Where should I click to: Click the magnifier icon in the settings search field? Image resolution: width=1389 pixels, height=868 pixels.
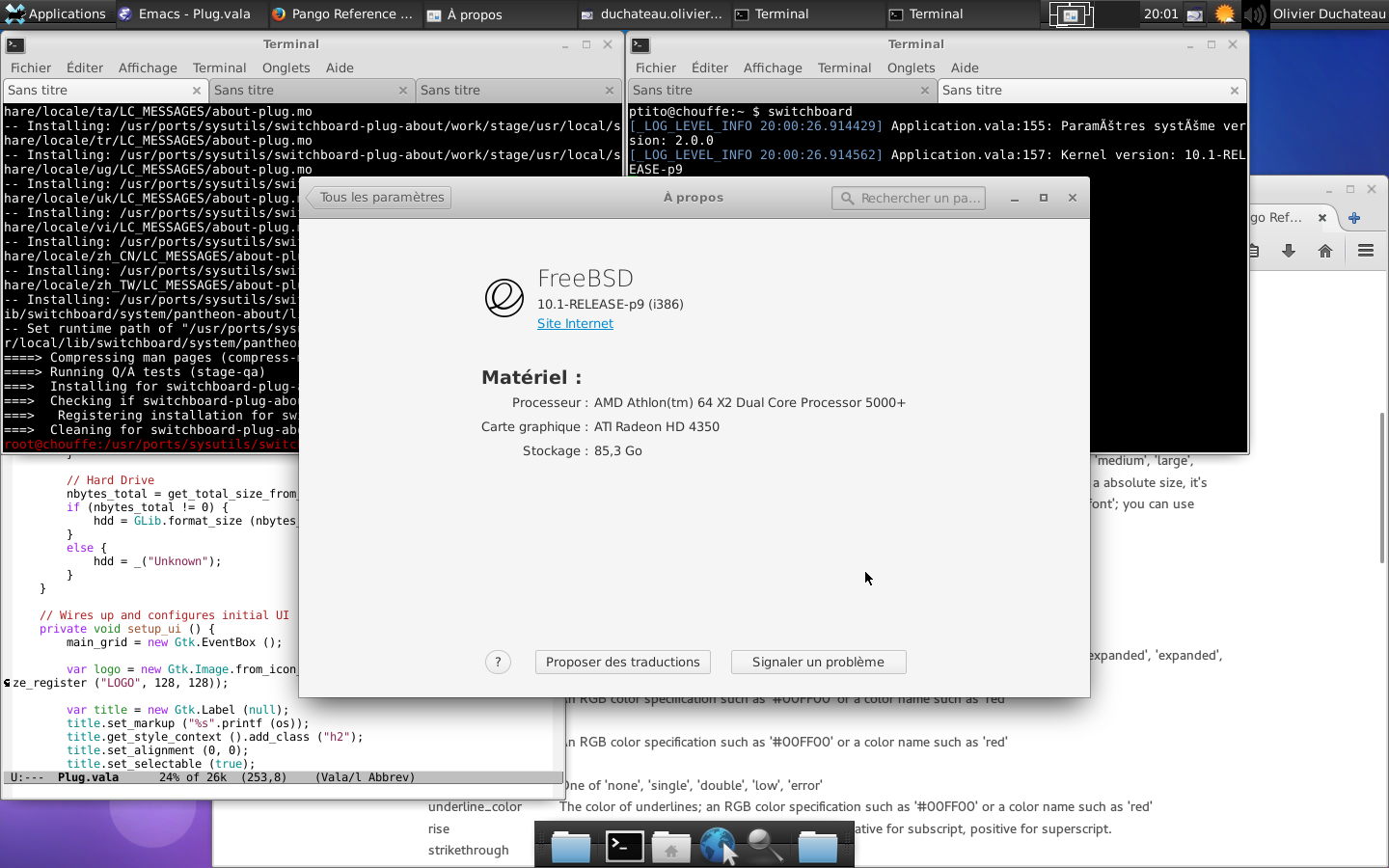847,198
